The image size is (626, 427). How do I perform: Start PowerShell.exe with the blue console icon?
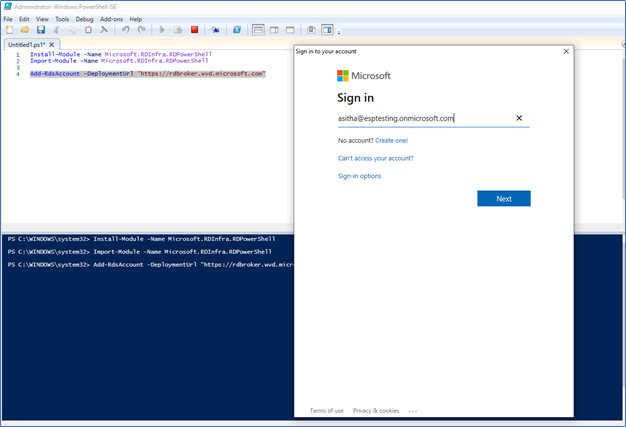[x=237, y=30]
